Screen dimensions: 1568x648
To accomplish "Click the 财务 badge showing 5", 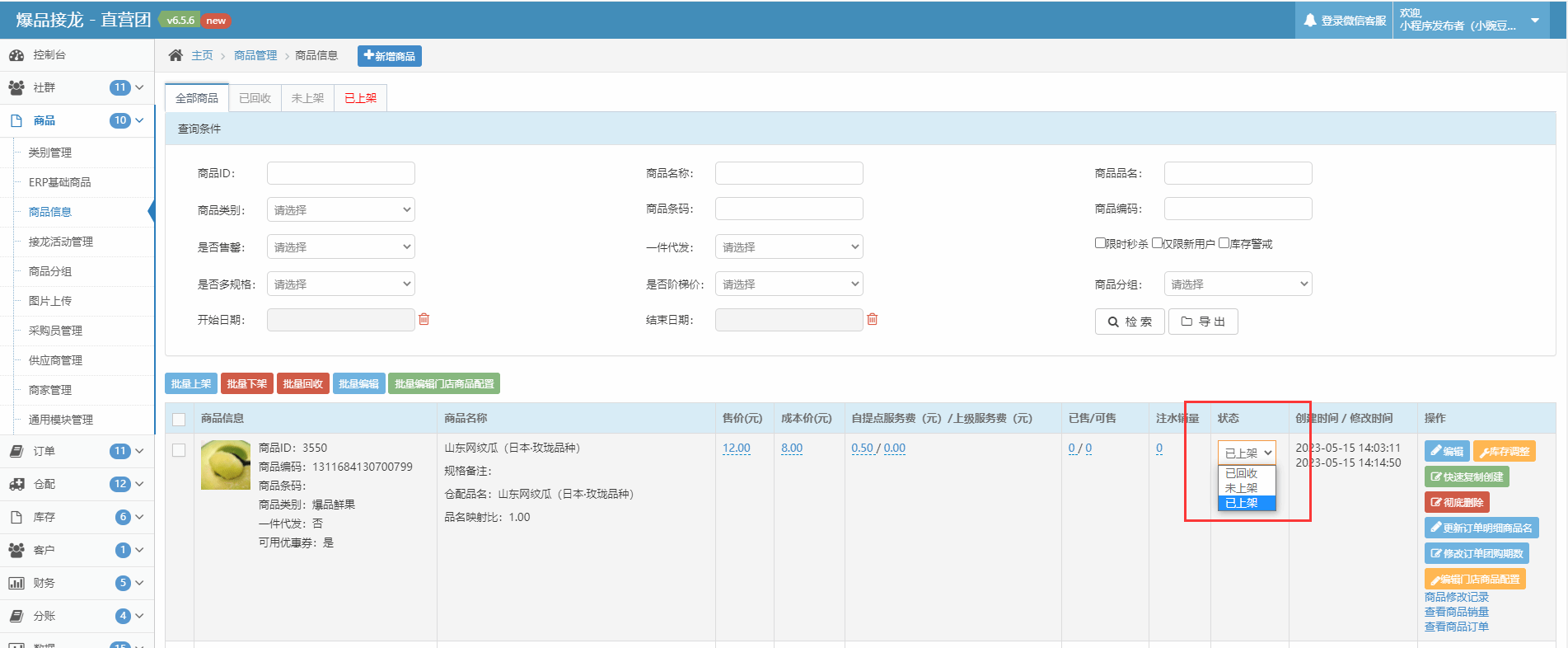I will [124, 583].
